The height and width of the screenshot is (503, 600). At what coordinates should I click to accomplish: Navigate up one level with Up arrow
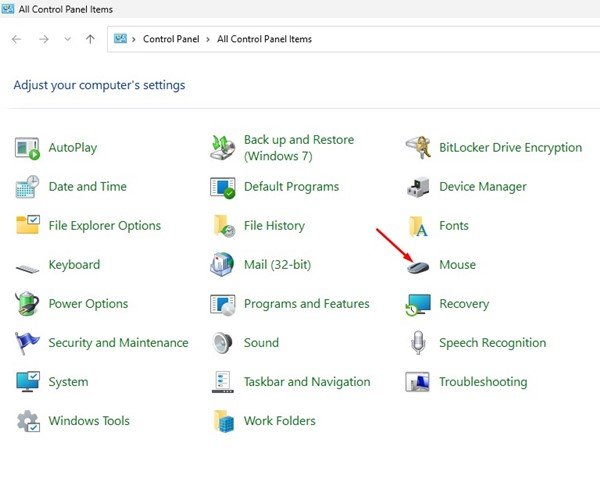90,39
